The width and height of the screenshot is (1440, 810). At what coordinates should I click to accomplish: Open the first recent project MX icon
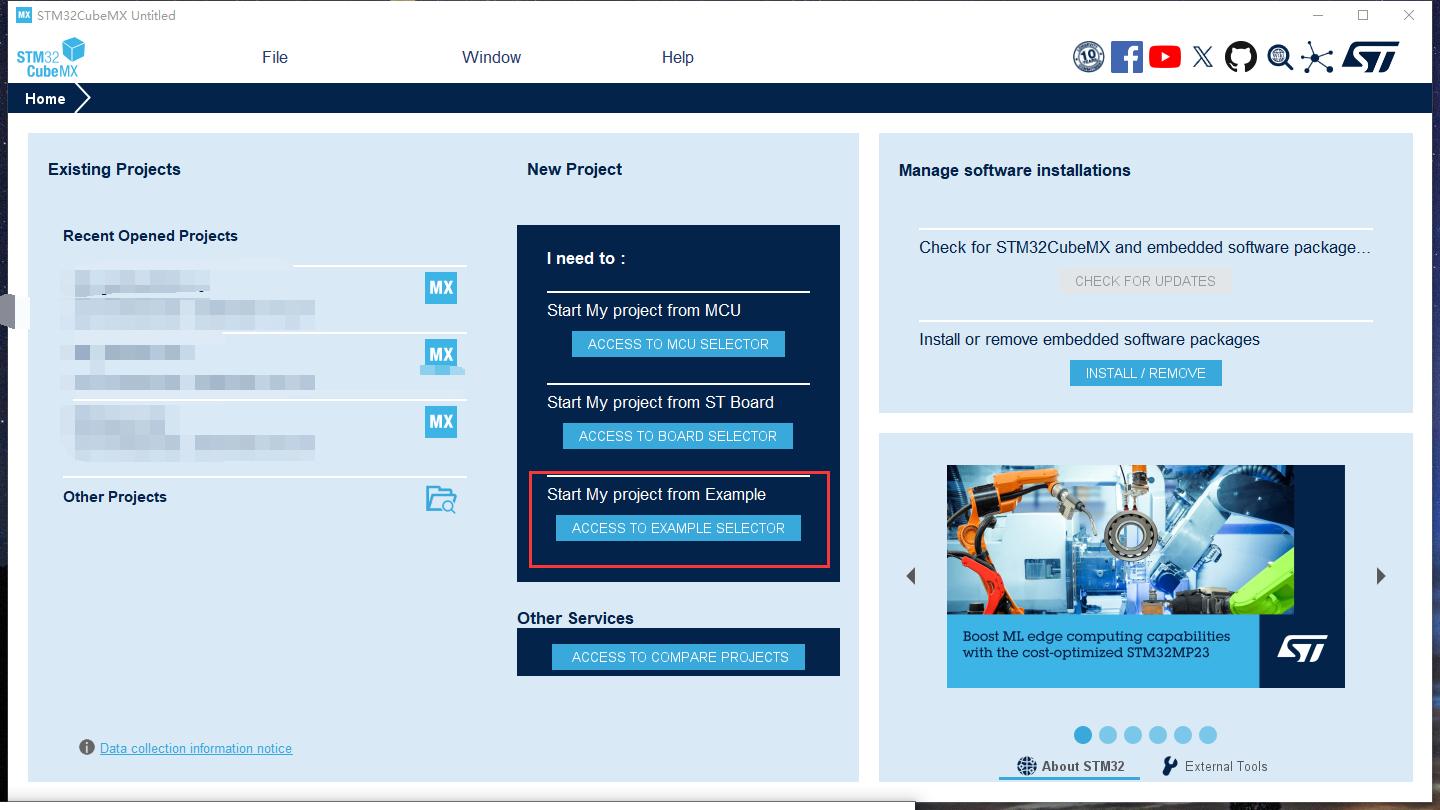pyautogui.click(x=441, y=288)
